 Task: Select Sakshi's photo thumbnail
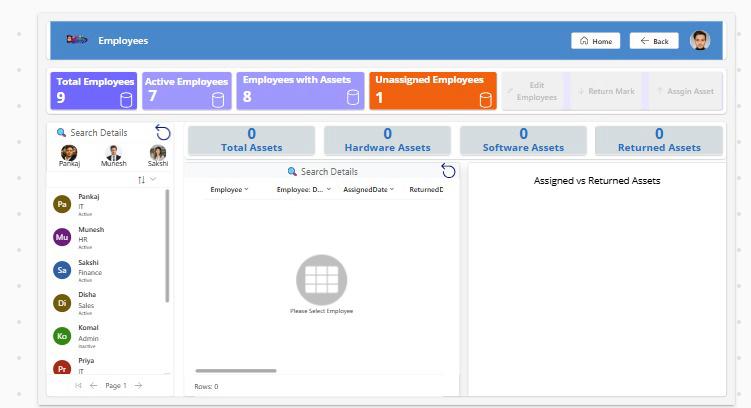[x=158, y=153]
